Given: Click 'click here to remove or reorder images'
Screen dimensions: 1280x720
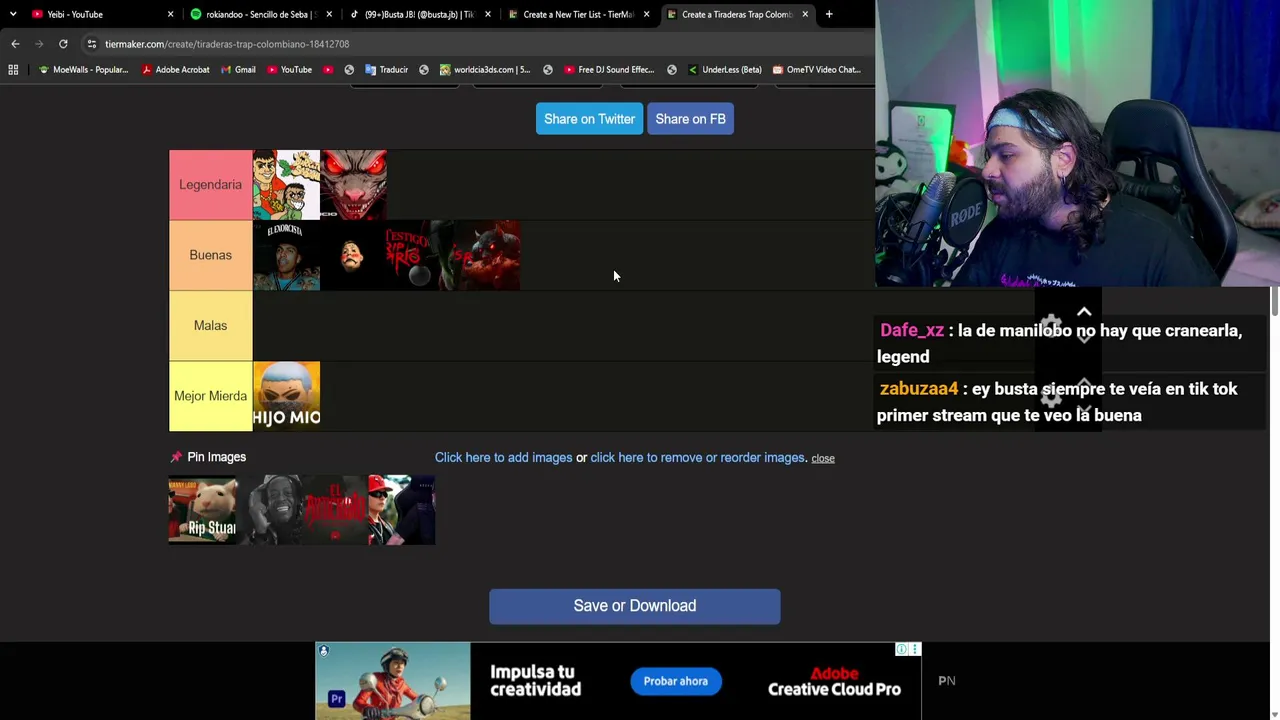Looking at the screenshot, I should (x=697, y=458).
